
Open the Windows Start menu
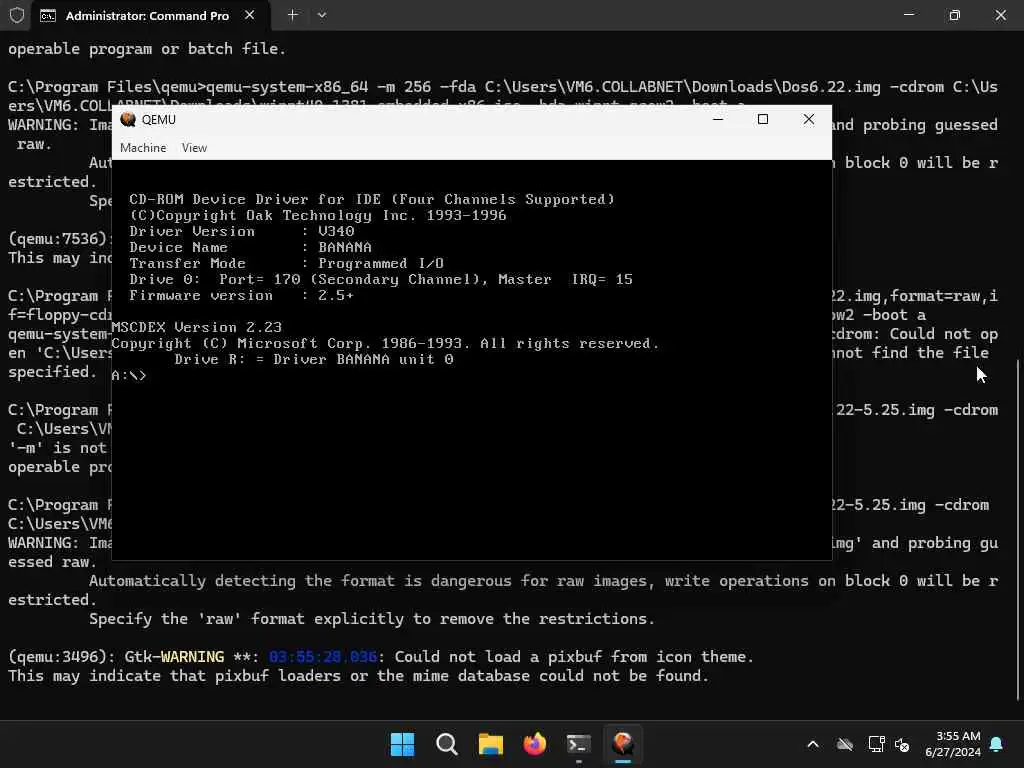point(402,744)
